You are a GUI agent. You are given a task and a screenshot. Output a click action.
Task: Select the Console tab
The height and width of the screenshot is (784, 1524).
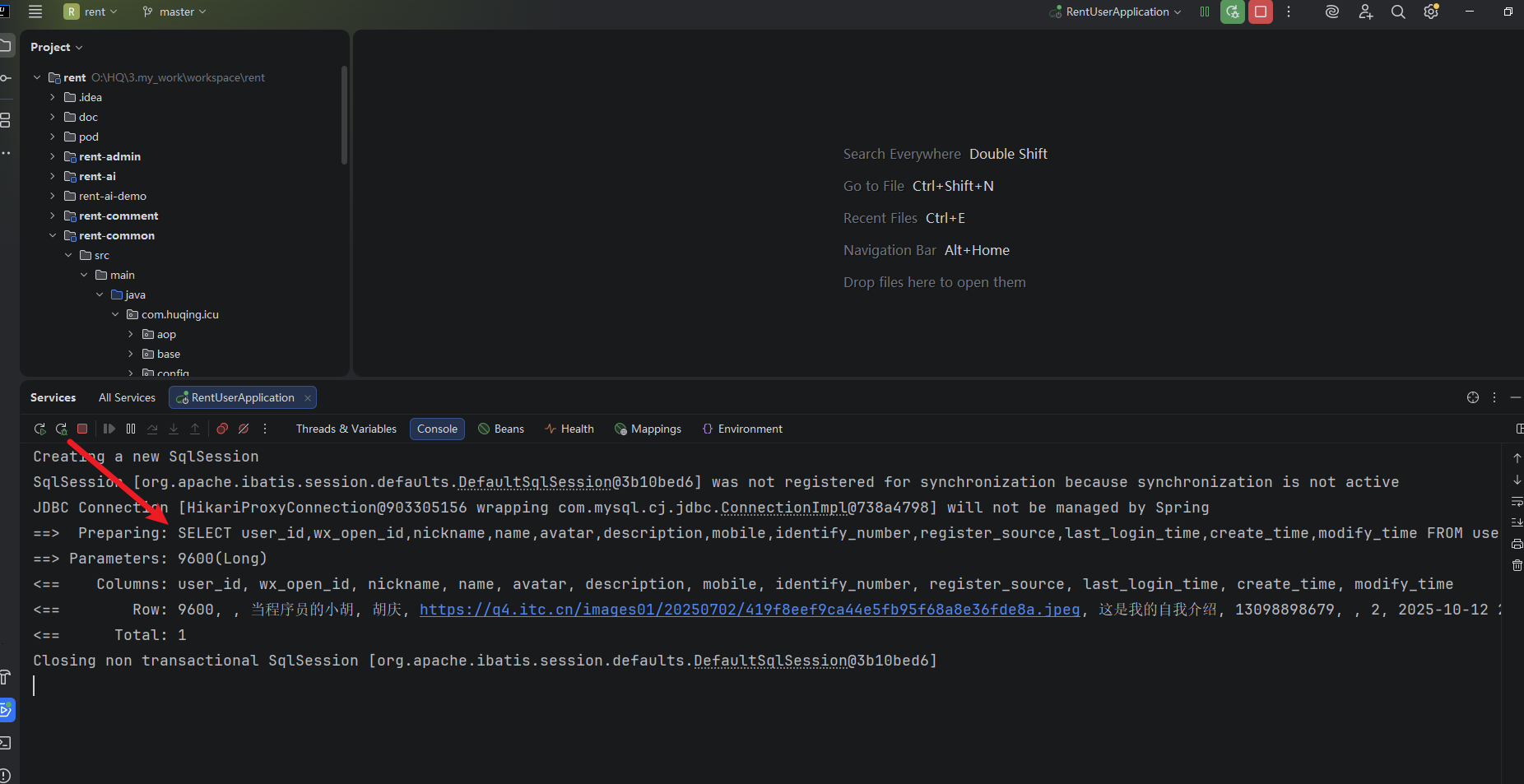(x=437, y=429)
